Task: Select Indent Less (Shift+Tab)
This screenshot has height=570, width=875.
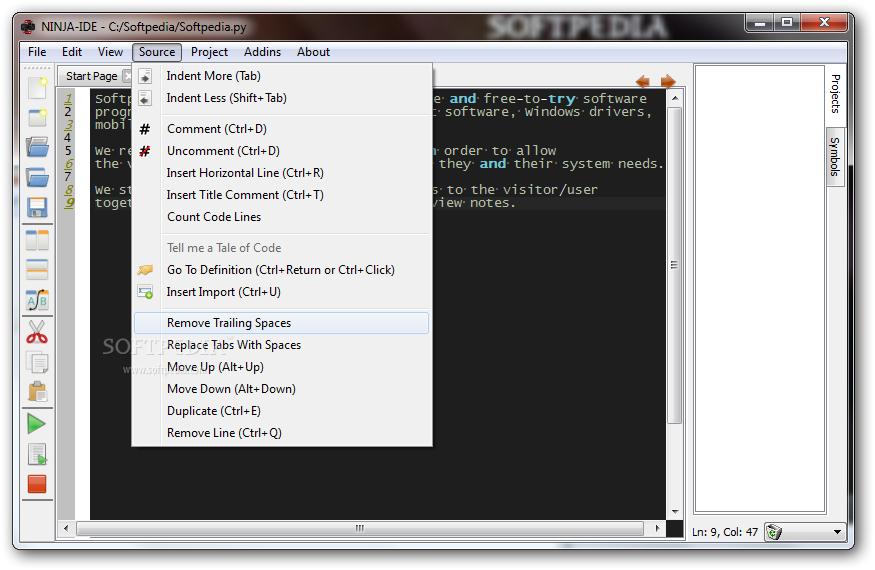Action: point(282,98)
